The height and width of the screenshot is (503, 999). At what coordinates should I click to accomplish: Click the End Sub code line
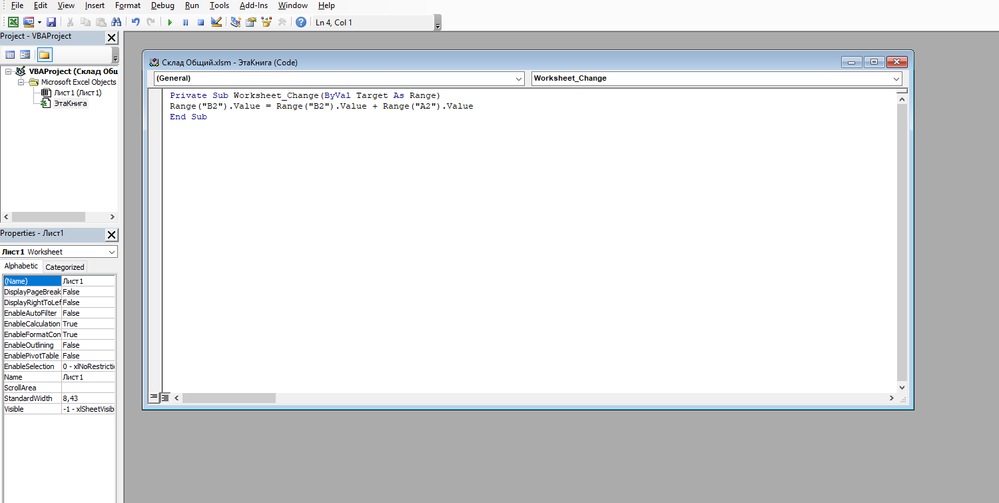click(189, 117)
